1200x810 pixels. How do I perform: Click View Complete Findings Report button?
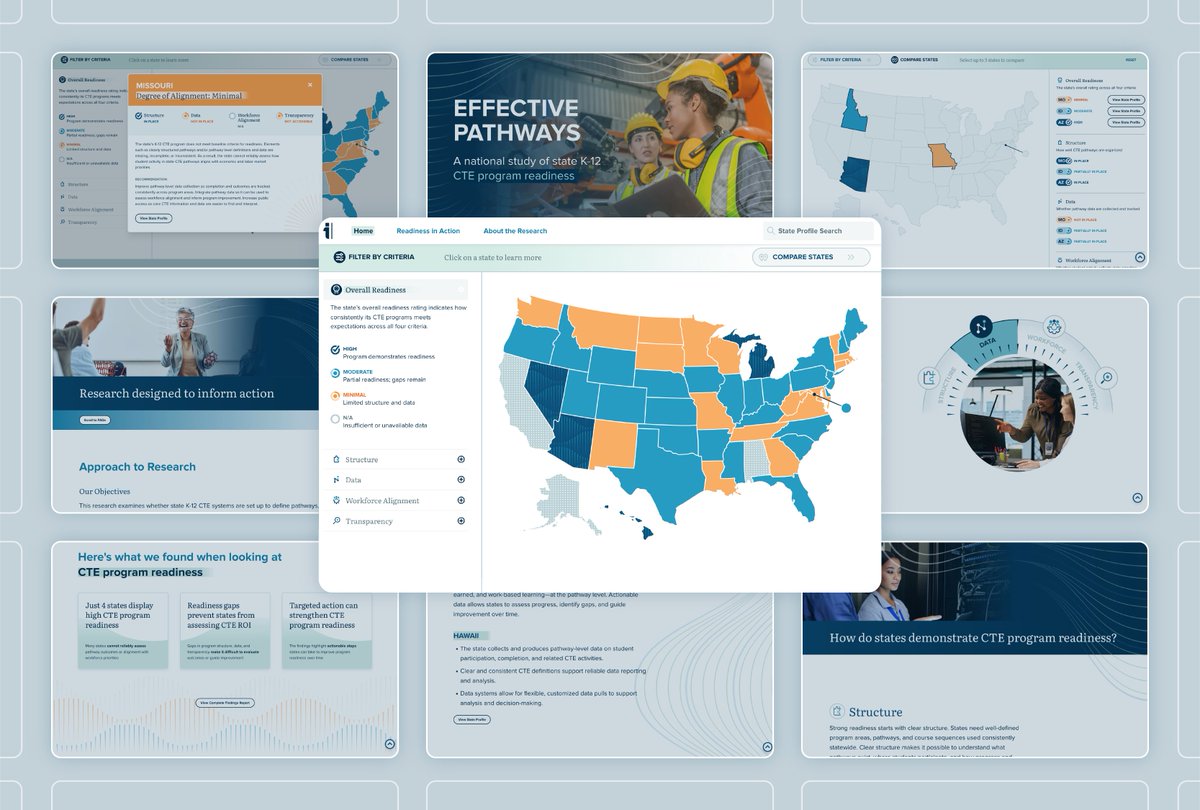[226, 703]
